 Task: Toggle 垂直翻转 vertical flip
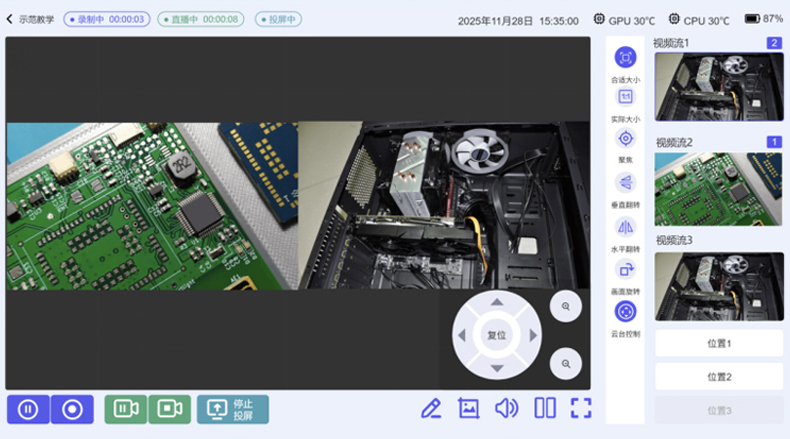625,182
